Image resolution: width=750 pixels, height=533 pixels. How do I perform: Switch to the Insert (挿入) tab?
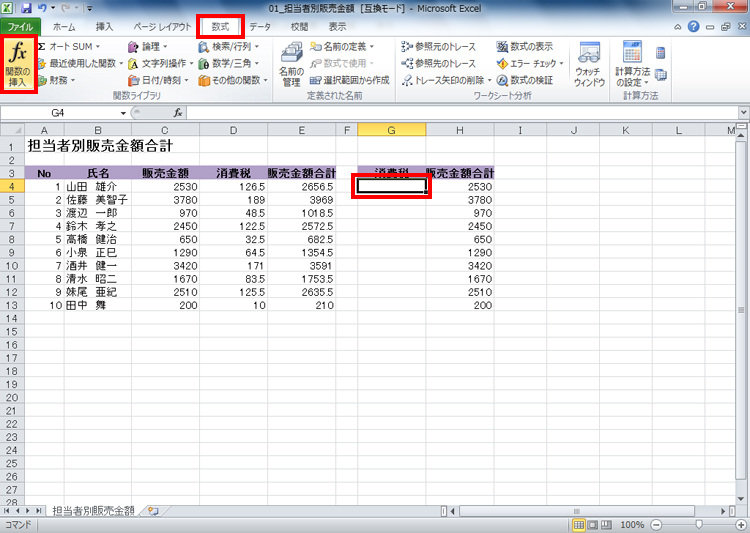104,27
